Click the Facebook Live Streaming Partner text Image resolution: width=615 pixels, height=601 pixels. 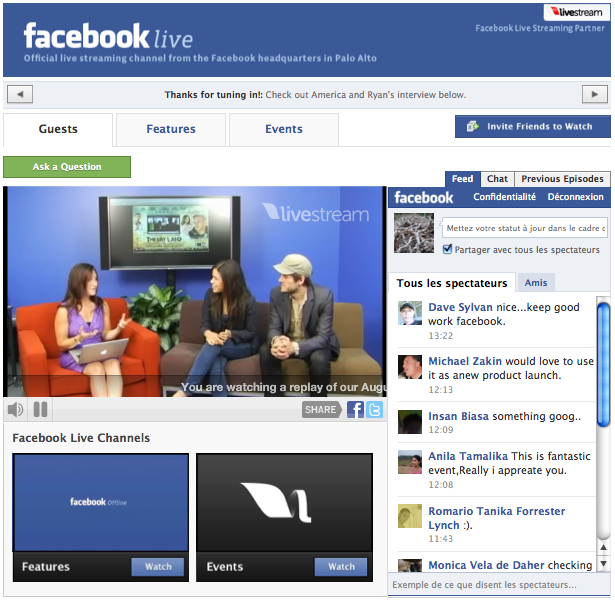pyautogui.click(x=540, y=28)
